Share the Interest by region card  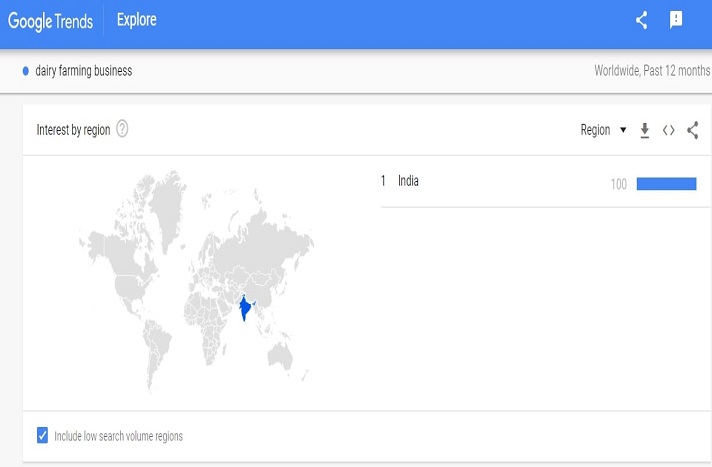pos(692,130)
